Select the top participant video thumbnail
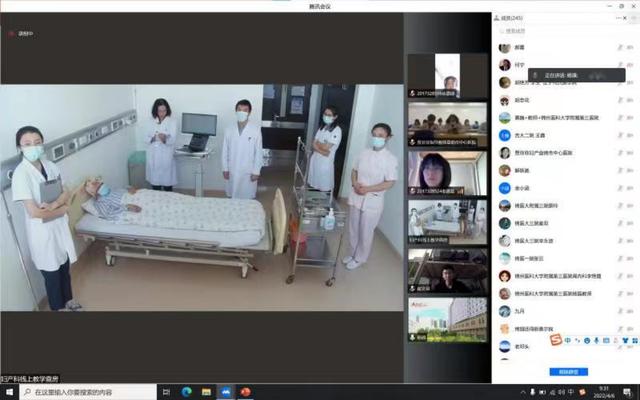Image resolution: width=640 pixels, height=400 pixels. tap(447, 75)
